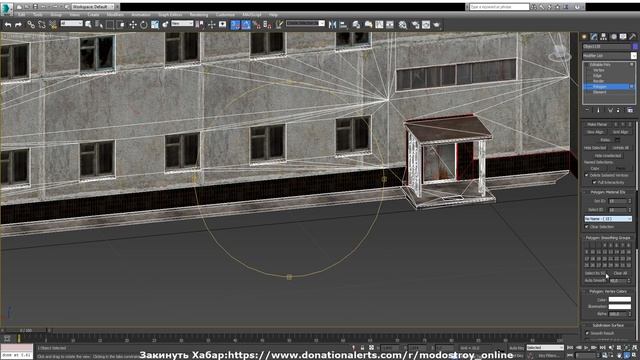Switch to the Hierarchy command panel tab
This screenshot has height=360, width=640.
tap(604, 37)
